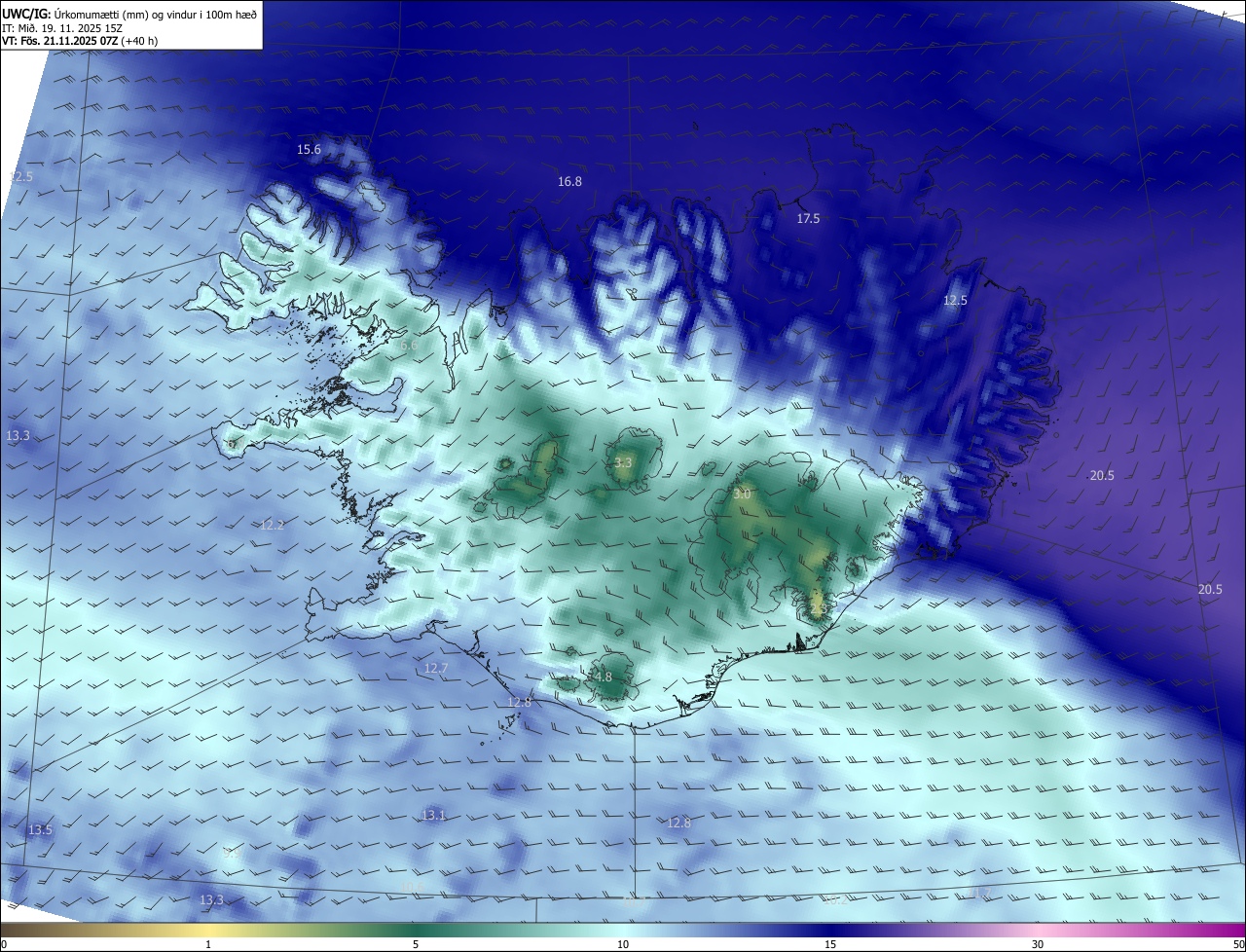Click the 12.2 value label
The image size is (1246, 952).
[272, 525]
